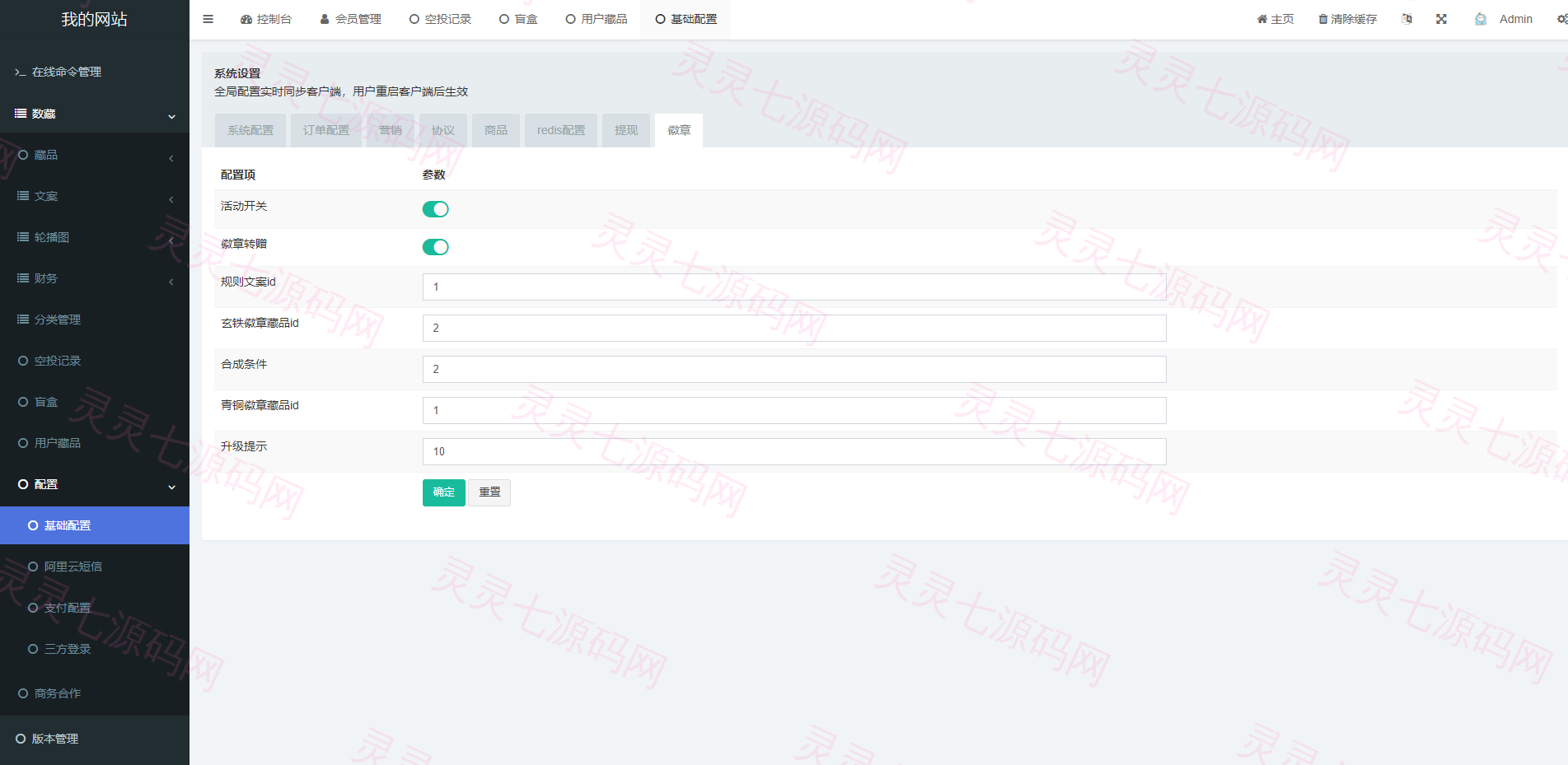
Task: Open 分类管理 in the sidebar
Action: [95, 320]
